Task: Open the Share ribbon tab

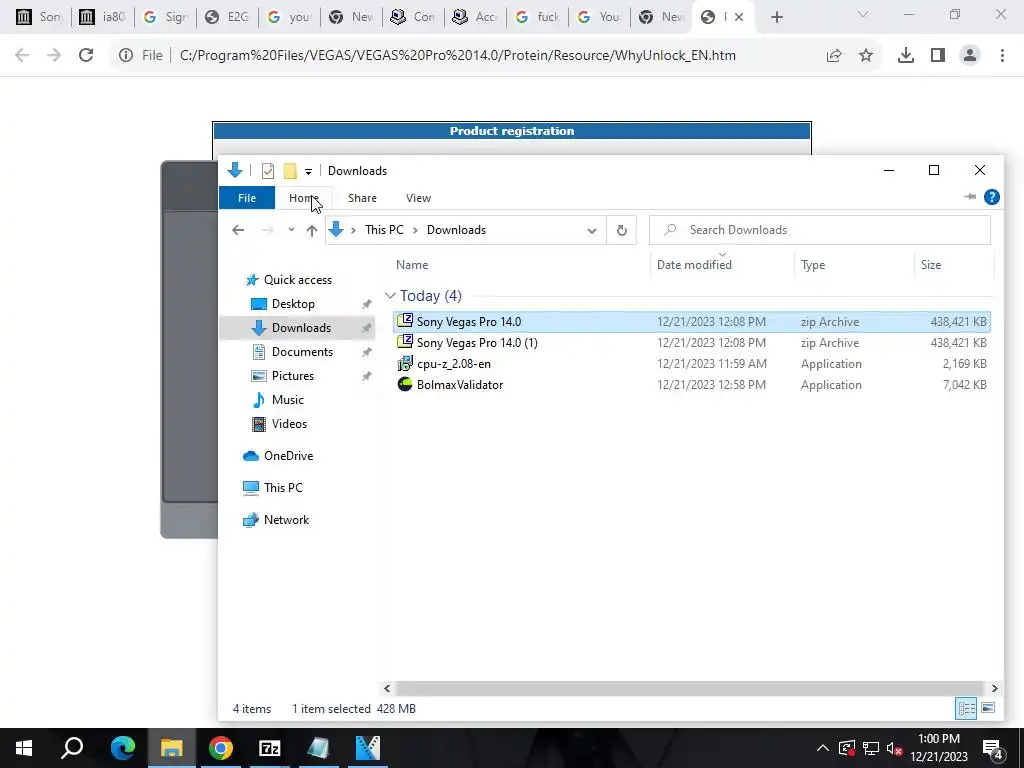Action: pyautogui.click(x=362, y=198)
